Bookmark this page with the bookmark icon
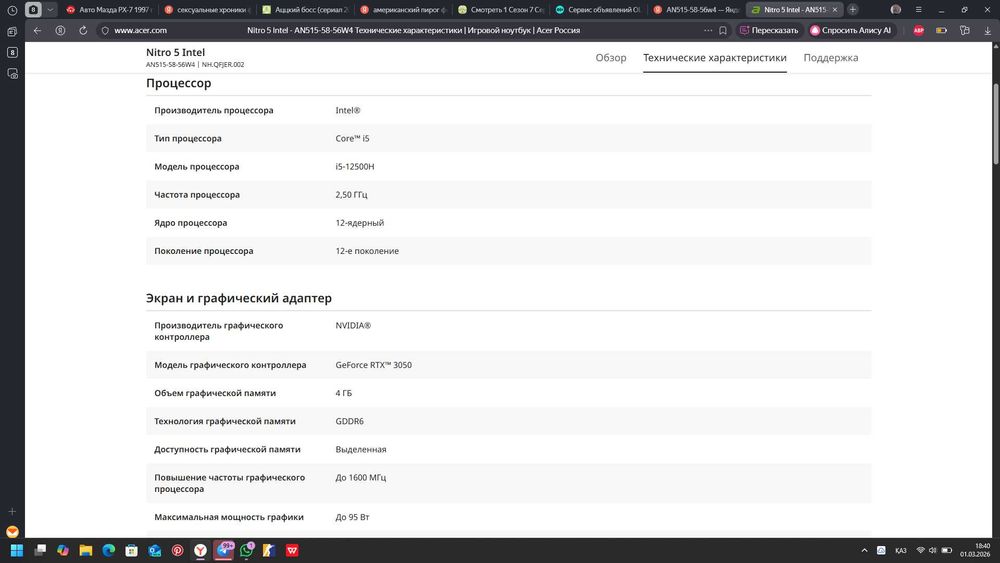Image resolution: width=1000 pixels, height=563 pixels. 723,30
